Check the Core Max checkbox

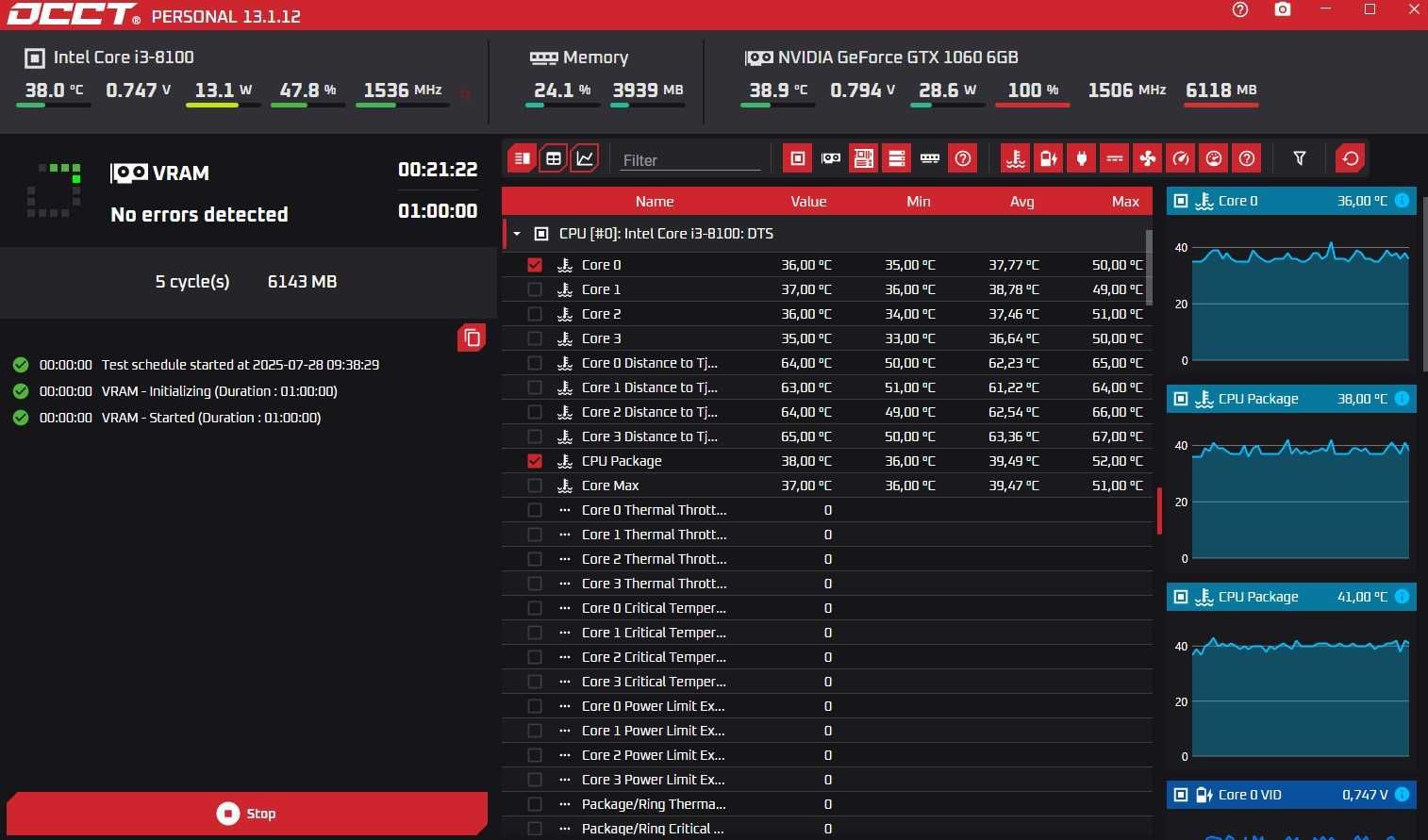click(x=535, y=486)
